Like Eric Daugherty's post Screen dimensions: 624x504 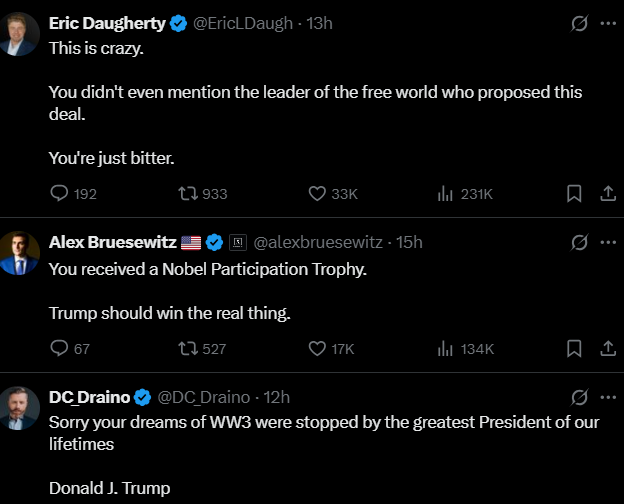tap(317, 194)
